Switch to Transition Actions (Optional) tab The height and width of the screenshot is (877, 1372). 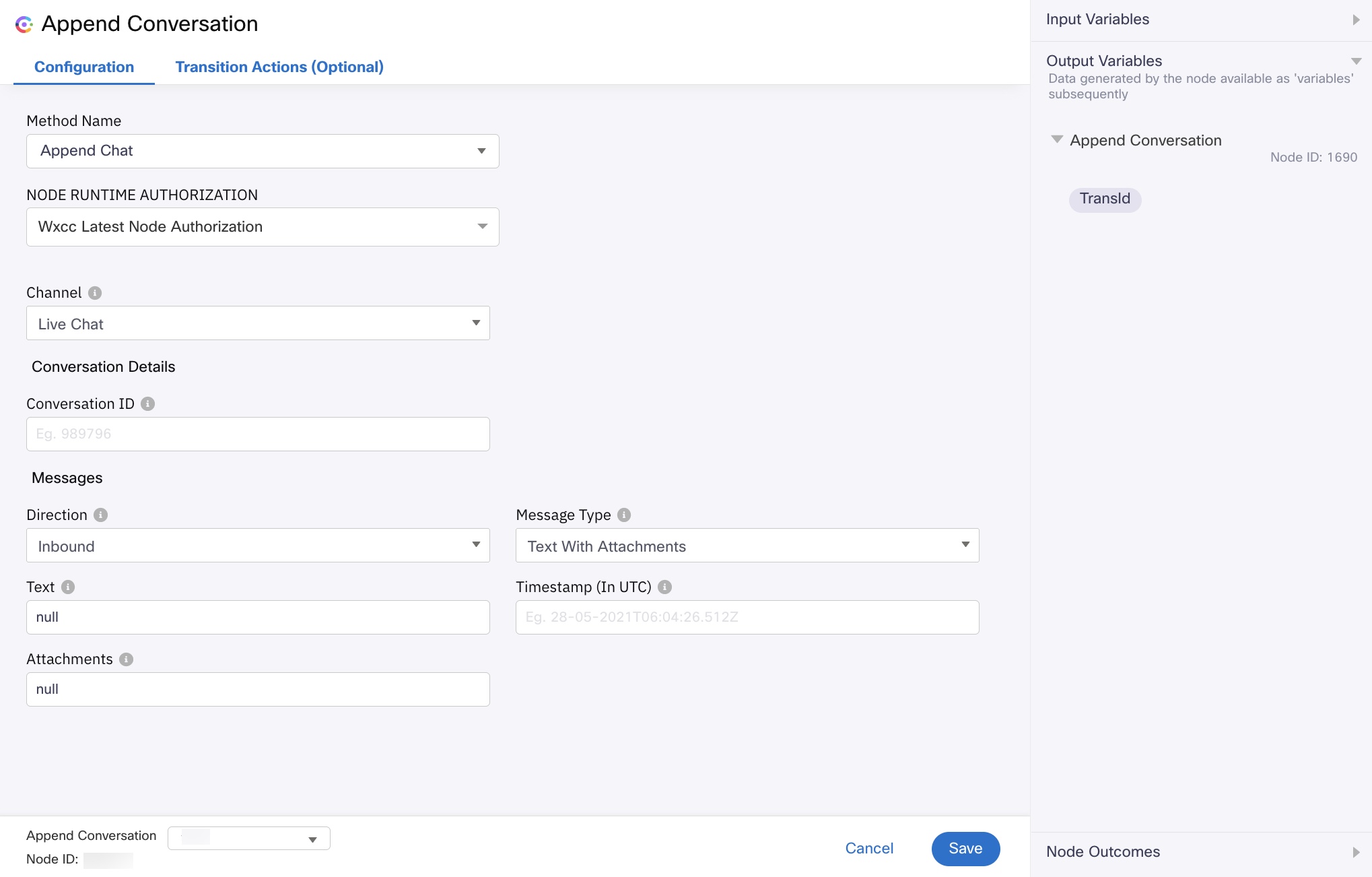coord(279,67)
